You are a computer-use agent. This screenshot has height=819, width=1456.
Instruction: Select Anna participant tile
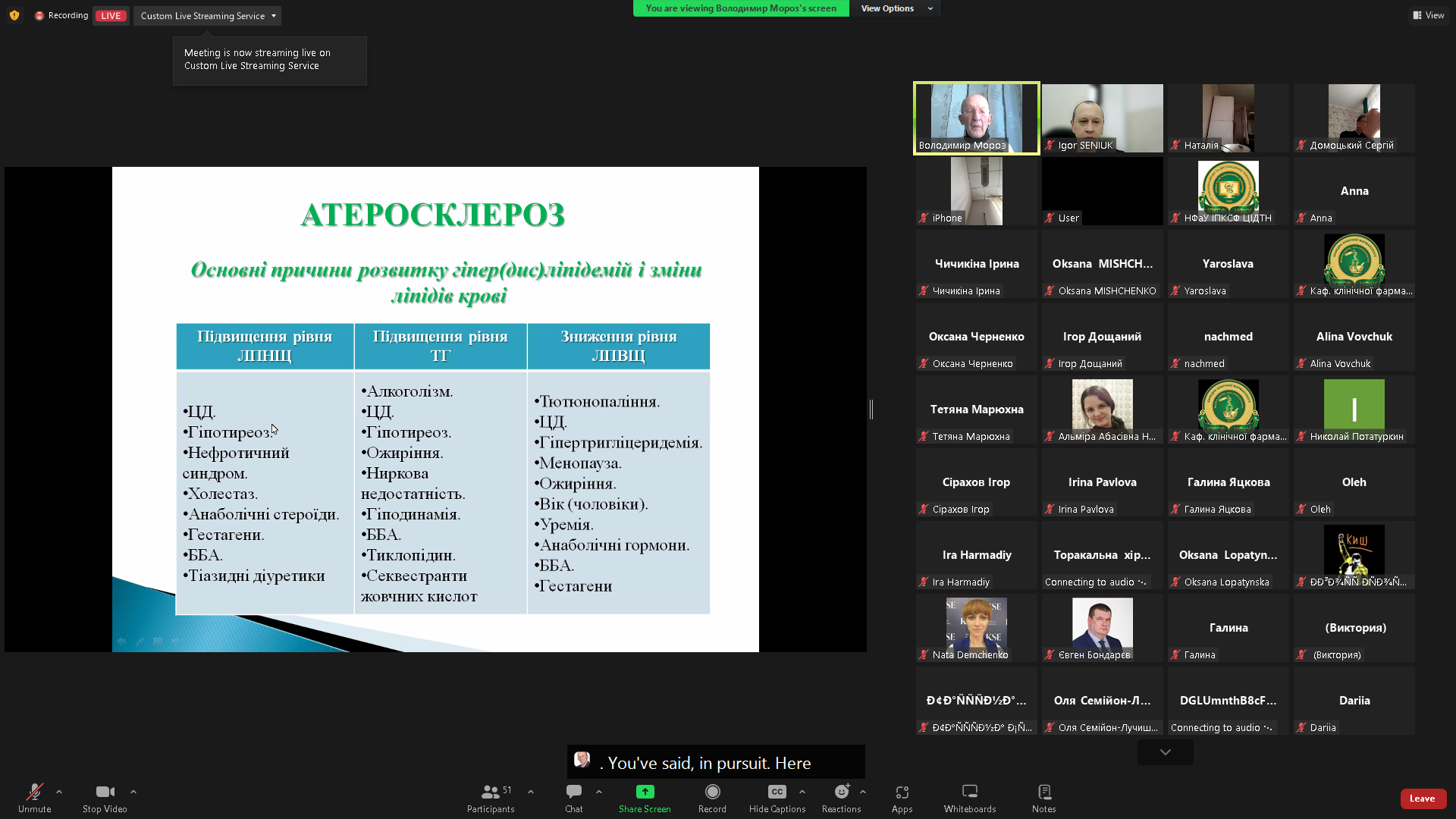[x=1354, y=191]
